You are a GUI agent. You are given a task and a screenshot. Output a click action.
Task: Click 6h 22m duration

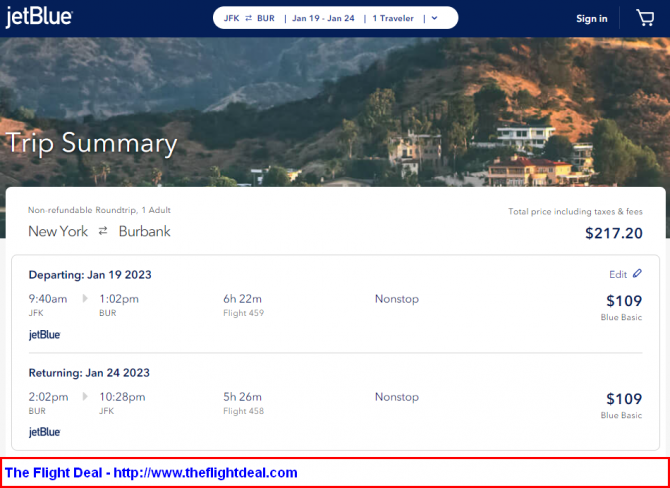[242, 299]
